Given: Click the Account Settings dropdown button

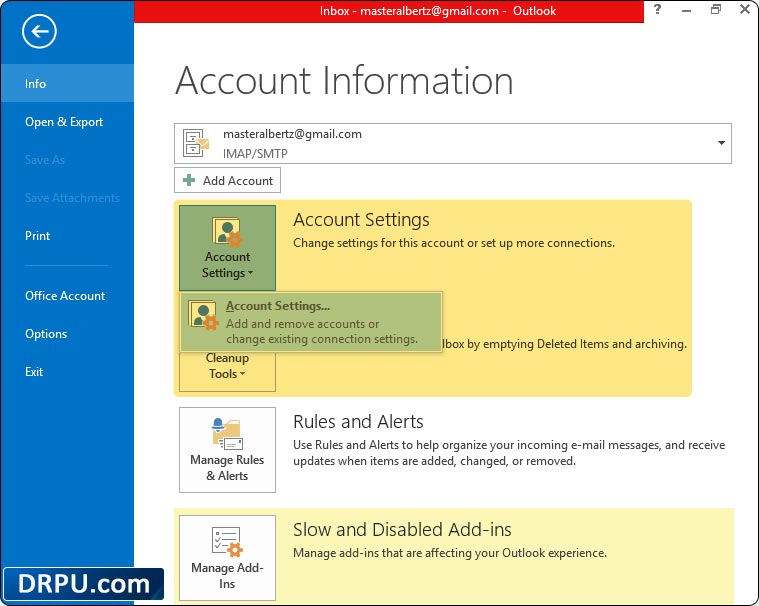Looking at the screenshot, I should (x=228, y=248).
